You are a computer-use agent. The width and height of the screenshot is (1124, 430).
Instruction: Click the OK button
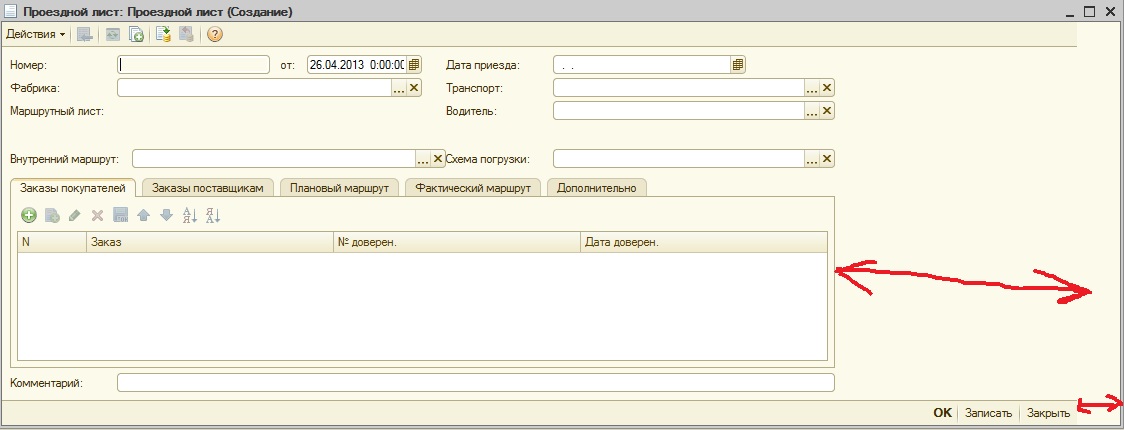[x=942, y=413]
